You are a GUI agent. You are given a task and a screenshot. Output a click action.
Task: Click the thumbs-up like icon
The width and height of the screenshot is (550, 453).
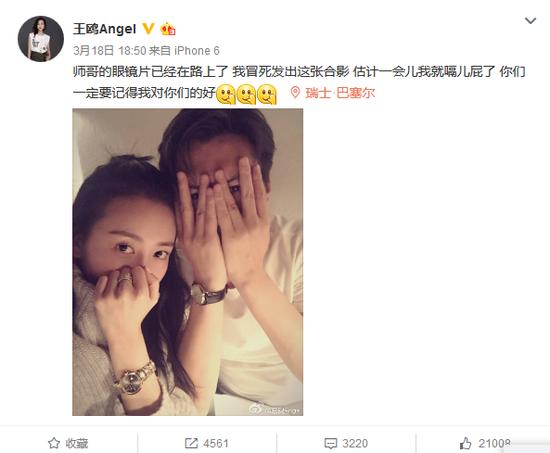coord(465,444)
